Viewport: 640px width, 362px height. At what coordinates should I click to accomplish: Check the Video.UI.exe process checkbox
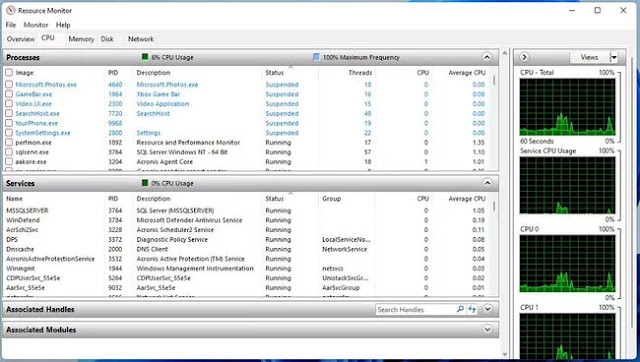9,104
